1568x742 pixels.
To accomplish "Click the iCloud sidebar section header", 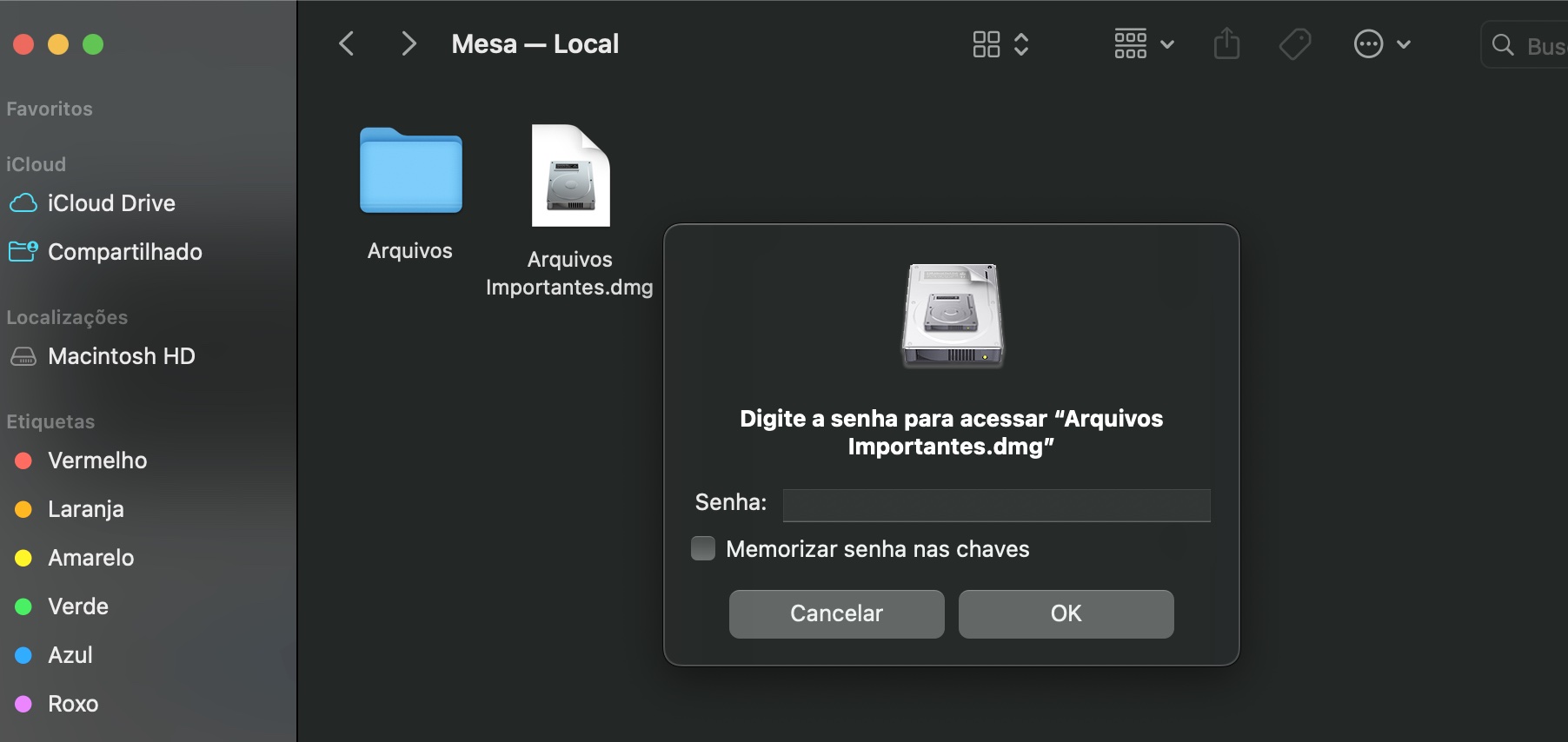I will pyautogui.click(x=36, y=164).
